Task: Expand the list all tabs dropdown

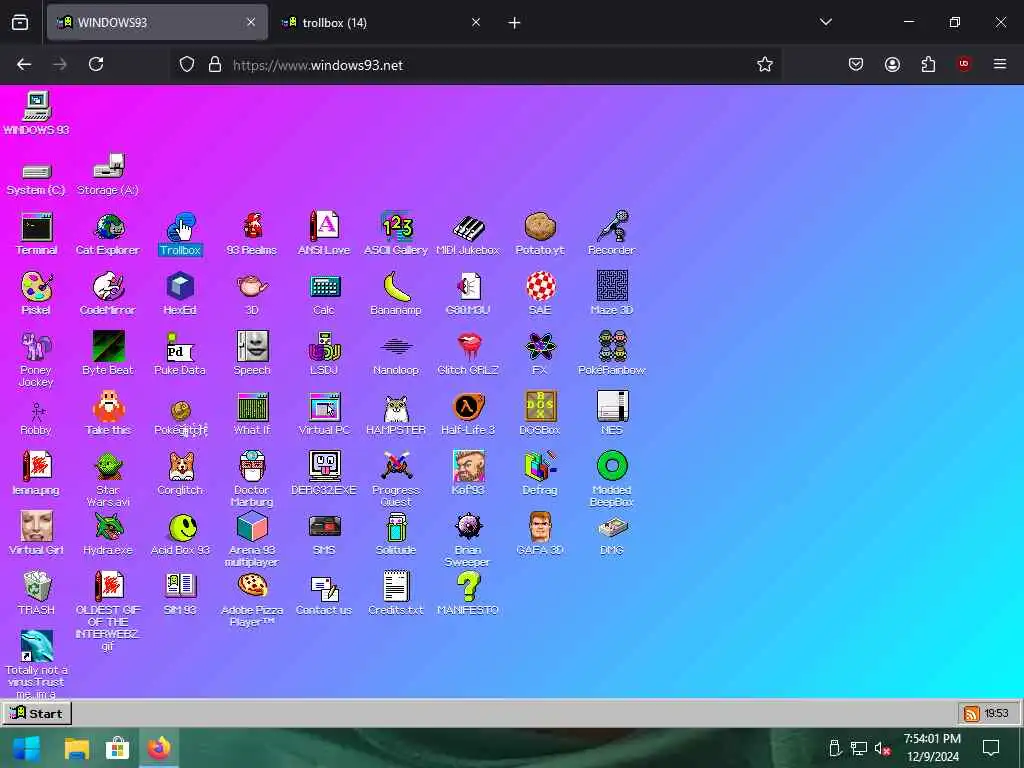Action: (825, 22)
